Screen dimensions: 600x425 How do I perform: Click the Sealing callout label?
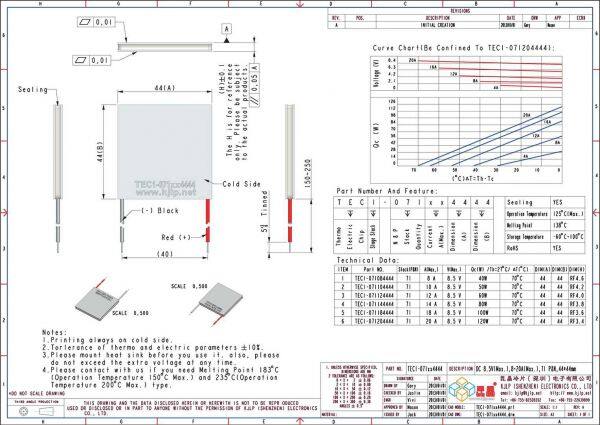tap(34, 90)
